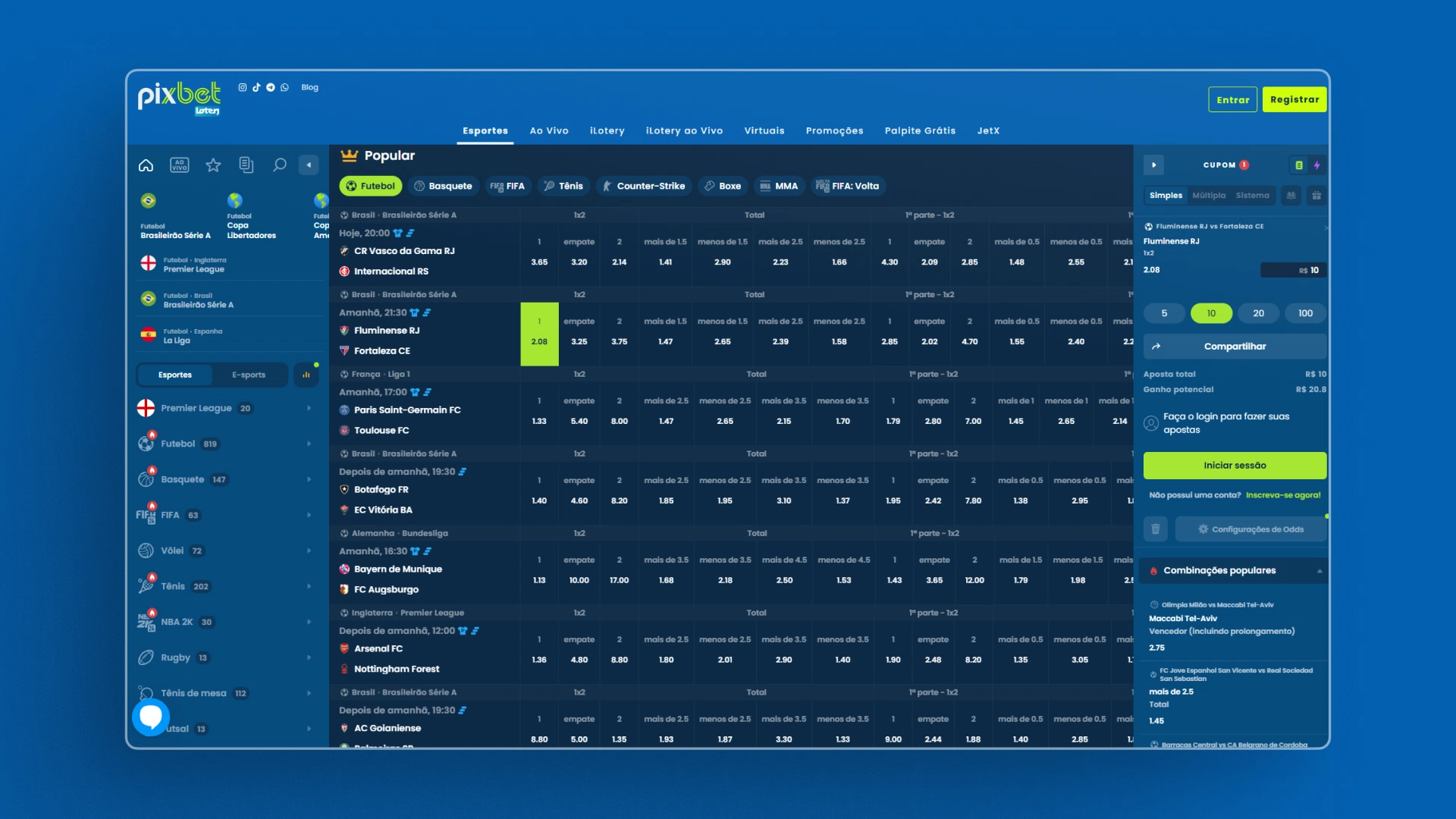Click the Compartilhar button
The height and width of the screenshot is (819, 1456).
(1235, 347)
